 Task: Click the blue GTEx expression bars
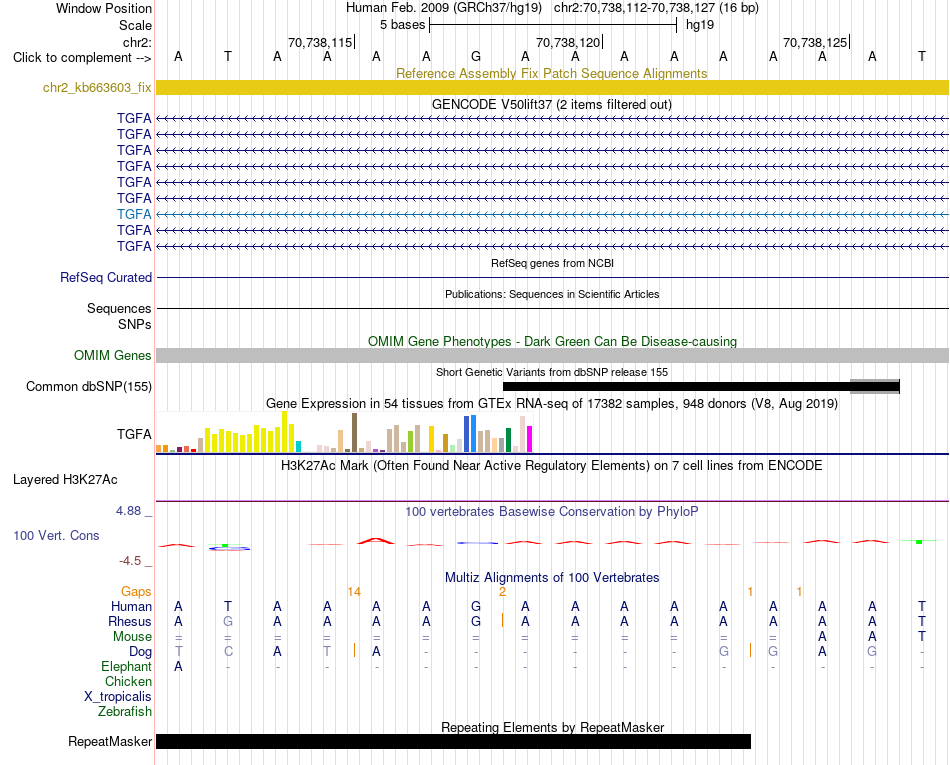click(470, 434)
